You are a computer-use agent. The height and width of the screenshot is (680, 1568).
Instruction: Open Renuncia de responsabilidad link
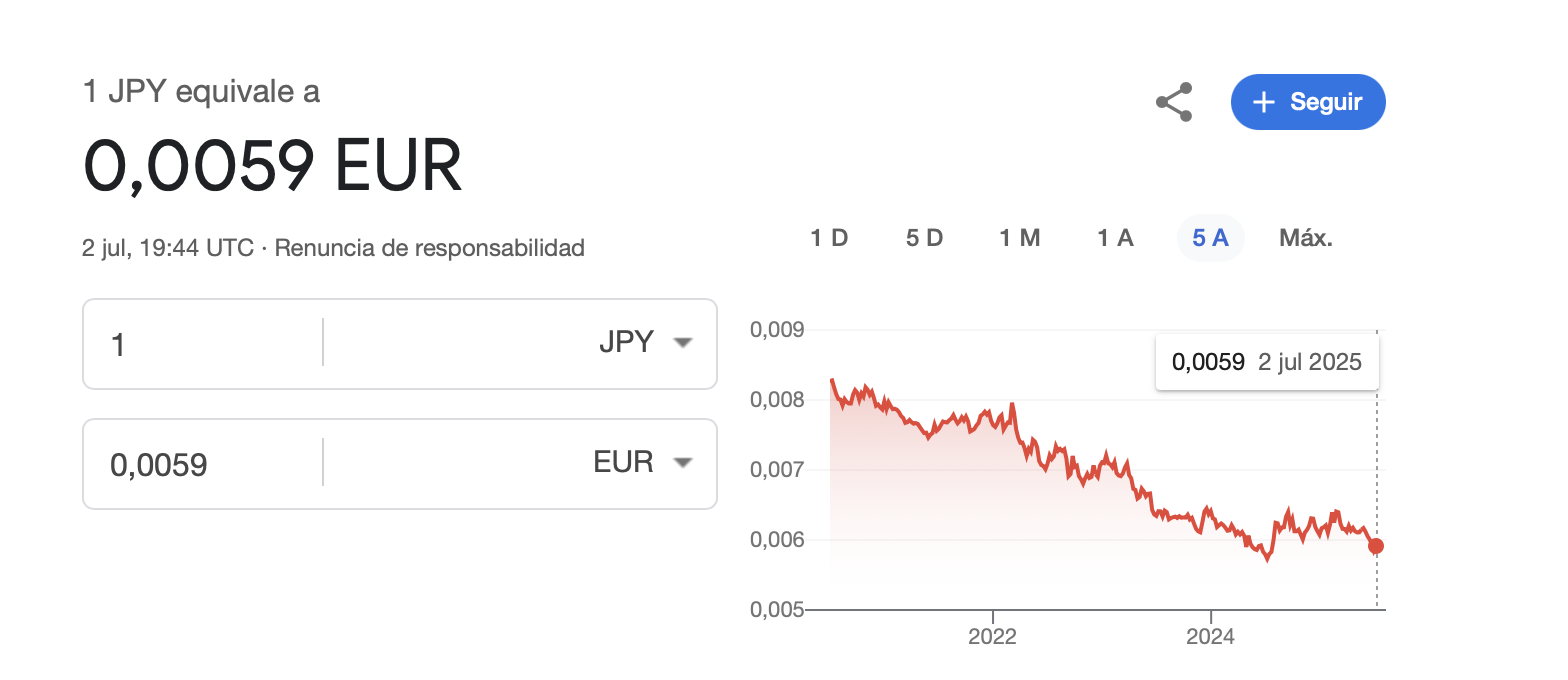pos(429,247)
